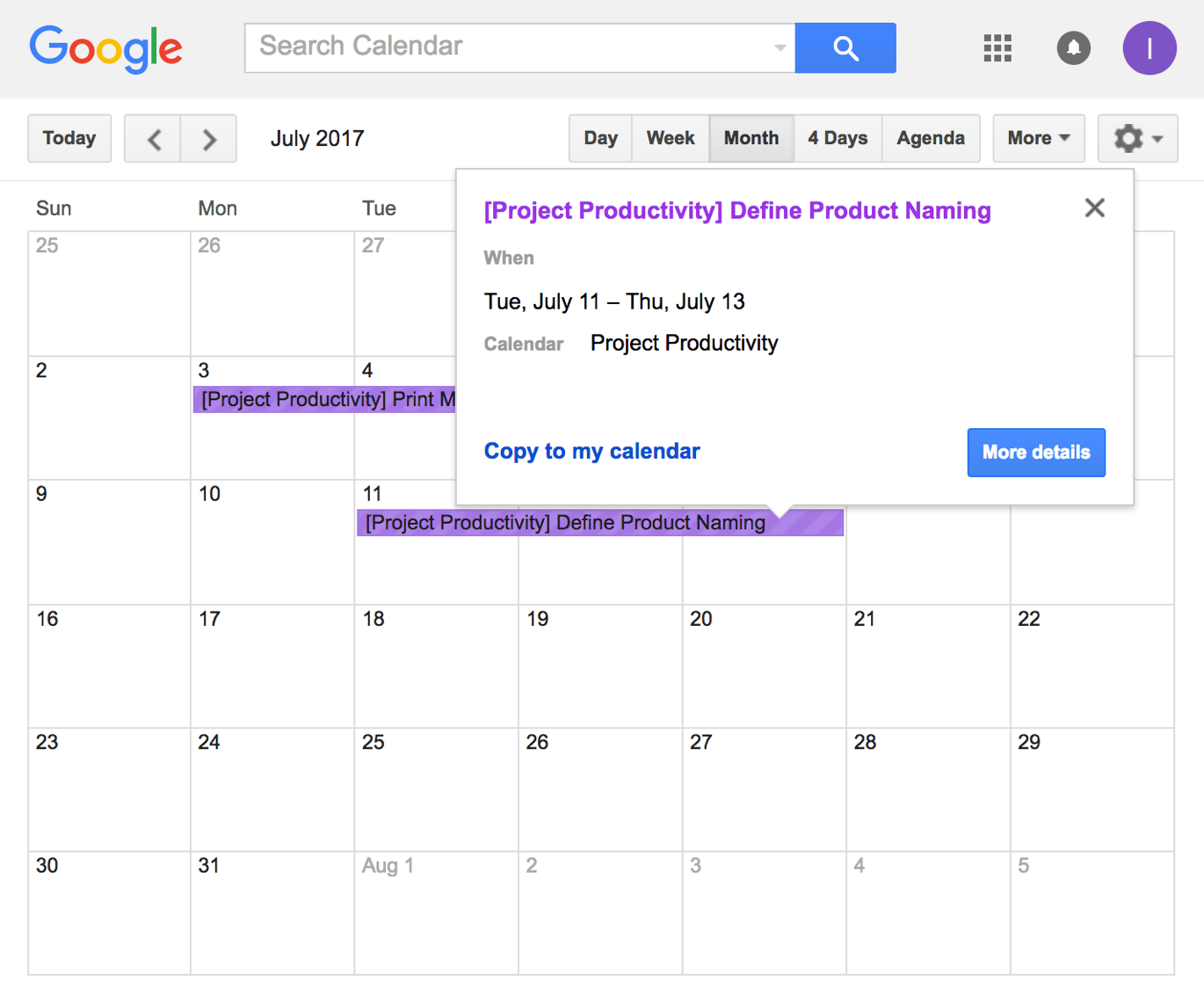The image size is (1204, 1002).
Task: Click the blue search magnifier button
Action: pyautogui.click(x=845, y=48)
